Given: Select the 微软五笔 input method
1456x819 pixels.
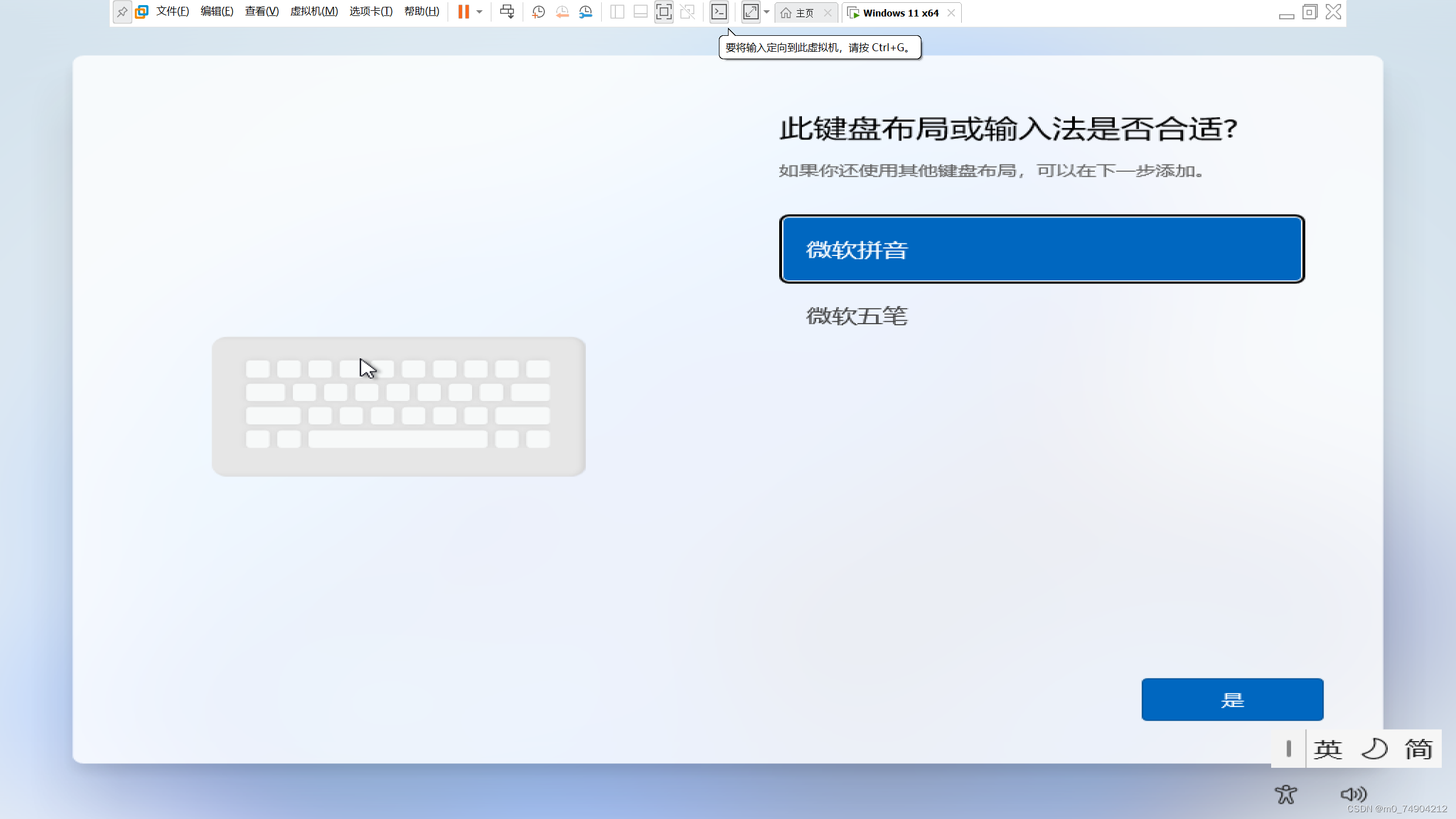Looking at the screenshot, I should click(857, 316).
